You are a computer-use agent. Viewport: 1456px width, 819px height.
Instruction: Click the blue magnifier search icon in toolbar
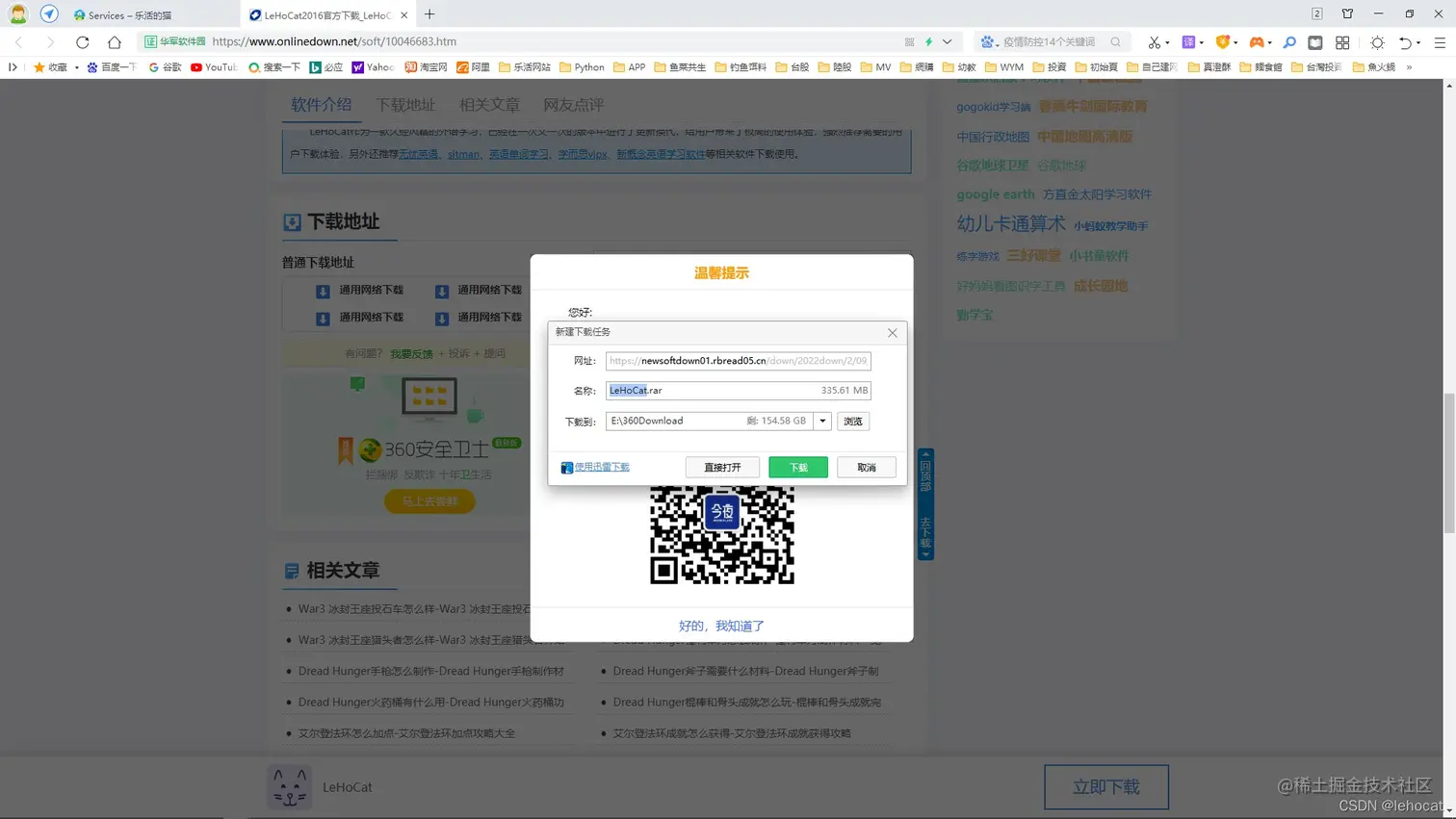1289,42
